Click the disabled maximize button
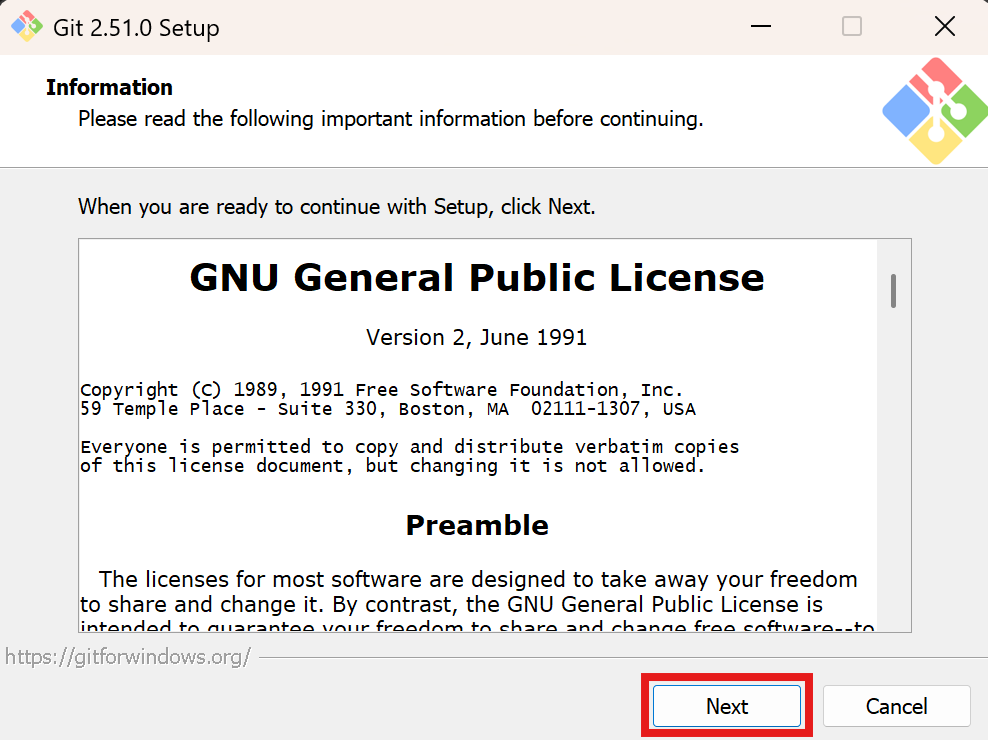The width and height of the screenshot is (988, 740). [x=852, y=26]
